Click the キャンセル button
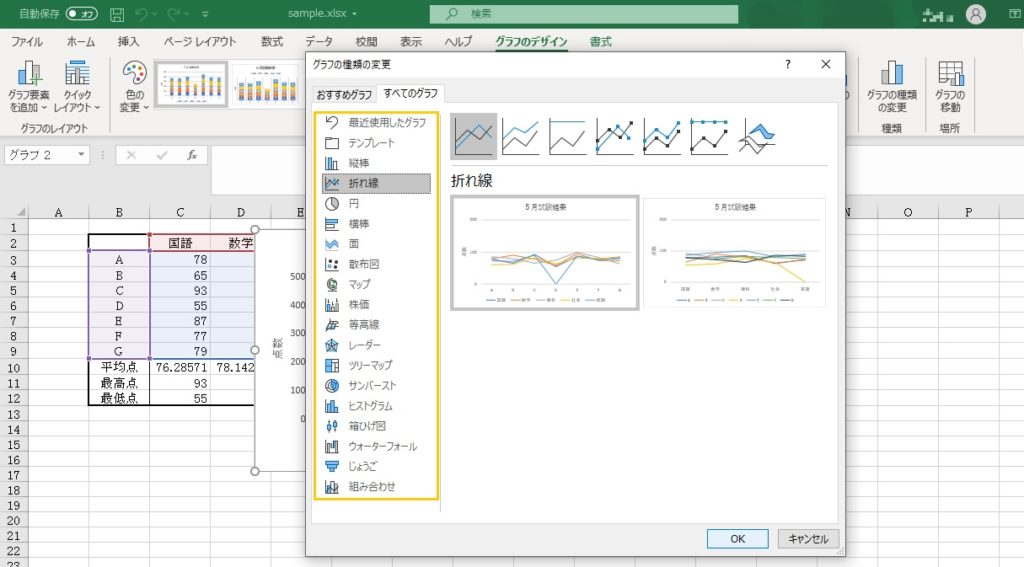 (809, 538)
